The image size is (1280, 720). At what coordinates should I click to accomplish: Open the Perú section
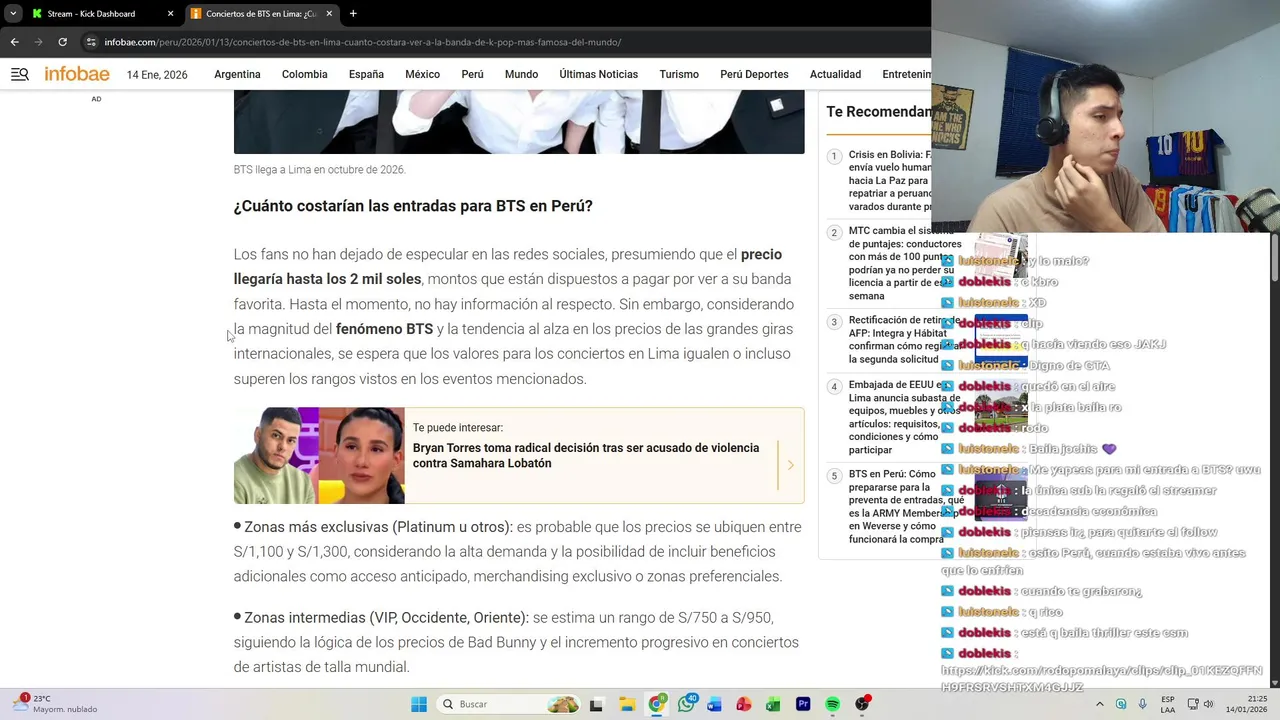(x=472, y=74)
